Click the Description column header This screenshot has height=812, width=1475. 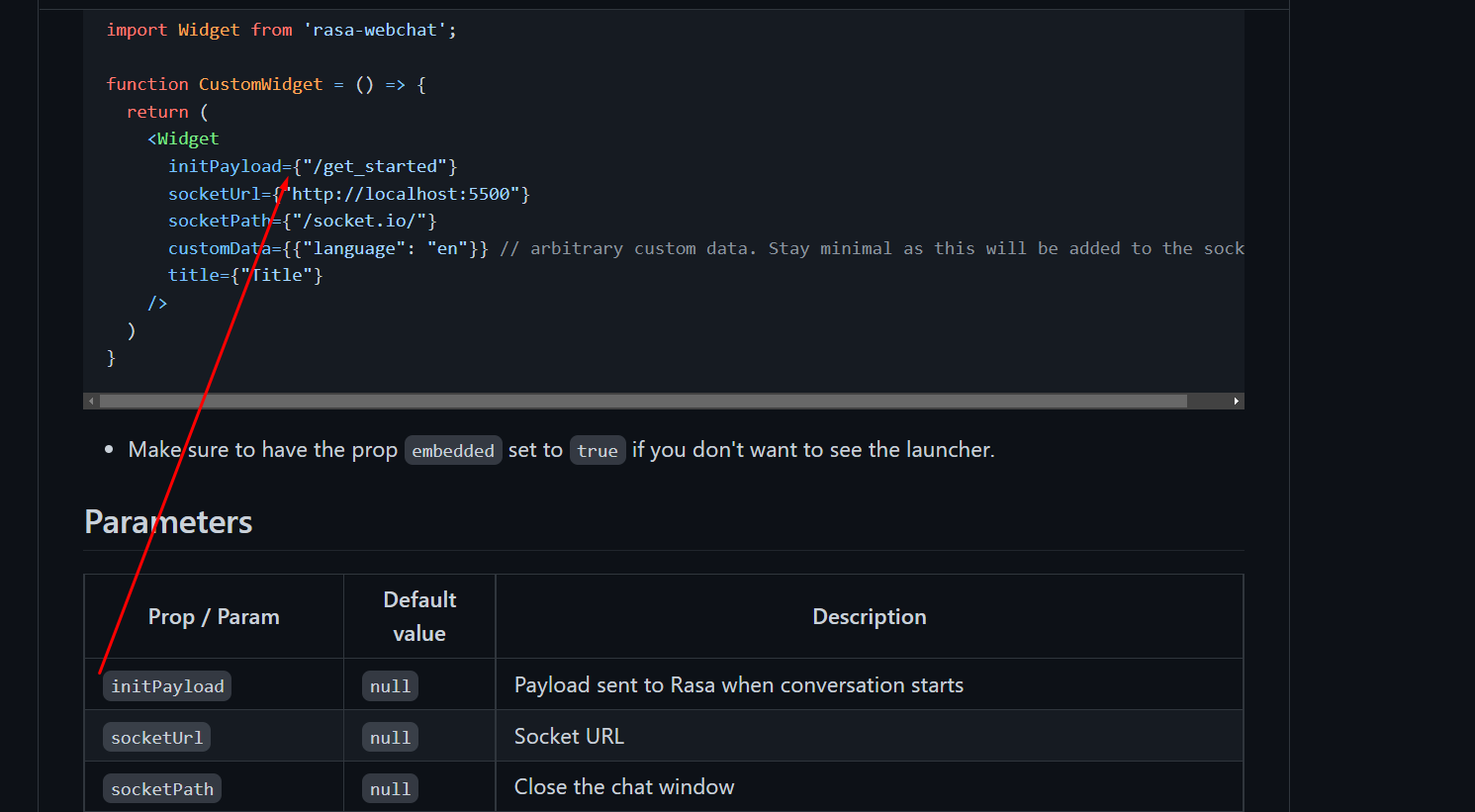coord(869,615)
